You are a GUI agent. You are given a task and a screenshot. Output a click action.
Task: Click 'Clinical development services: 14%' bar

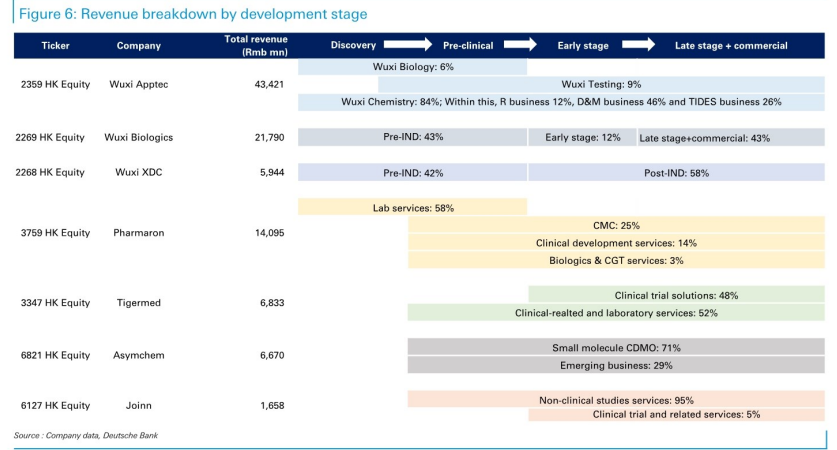616,242
